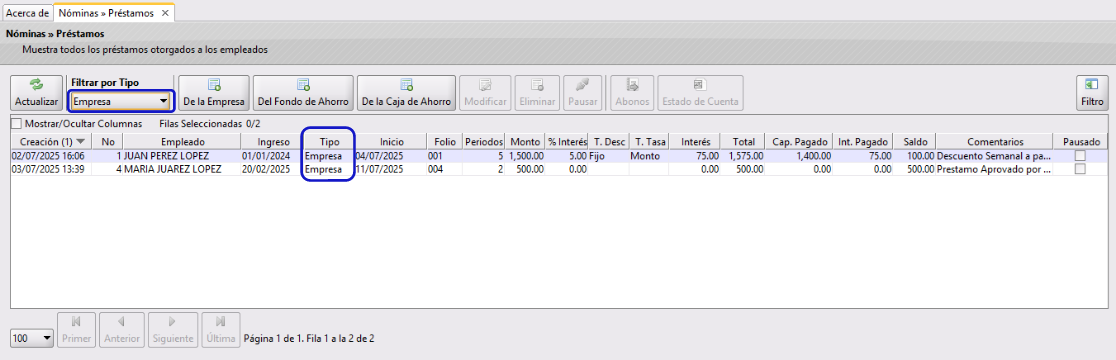Click the 1,400.00 Cap. Pagado cell
This screenshot has width=1116, height=360.
[x=799, y=156]
